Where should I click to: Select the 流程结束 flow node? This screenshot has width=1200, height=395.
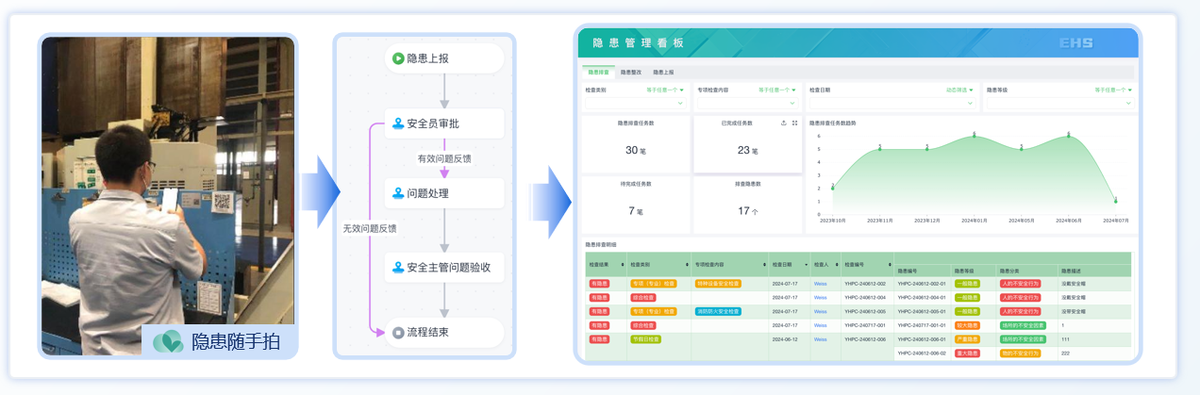pyautogui.click(x=445, y=332)
